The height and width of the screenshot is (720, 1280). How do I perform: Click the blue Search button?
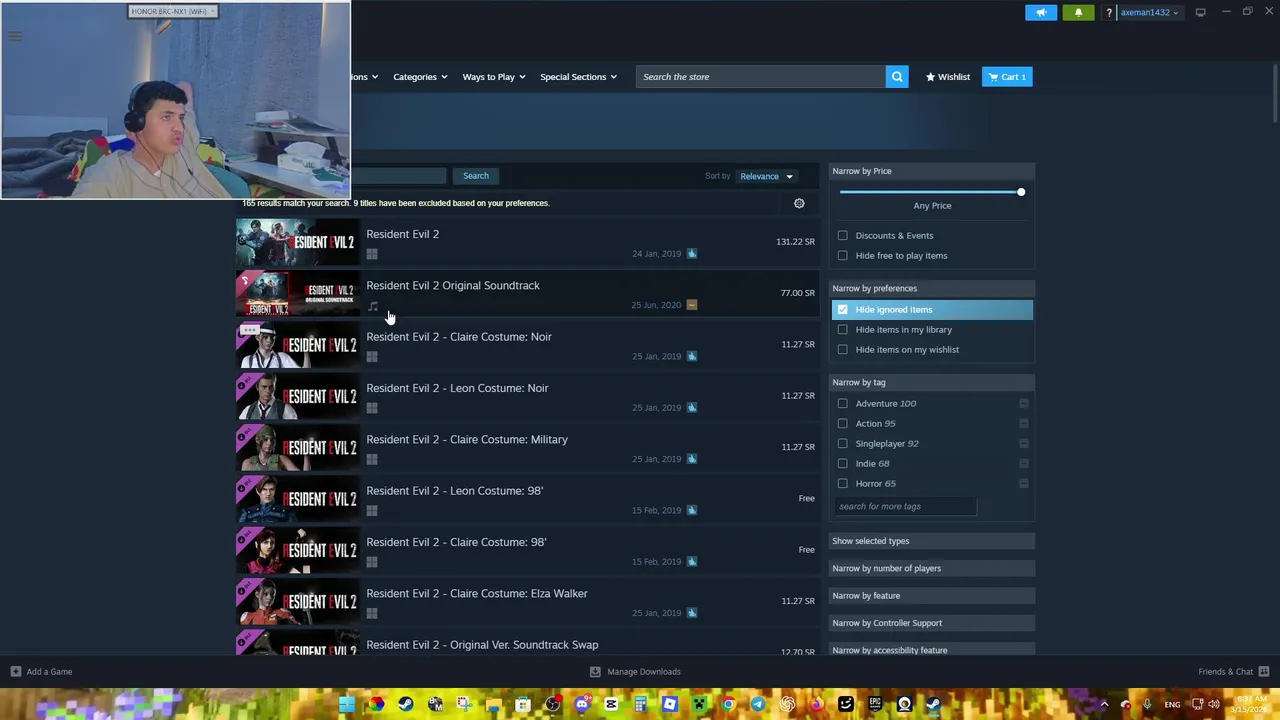(x=476, y=176)
